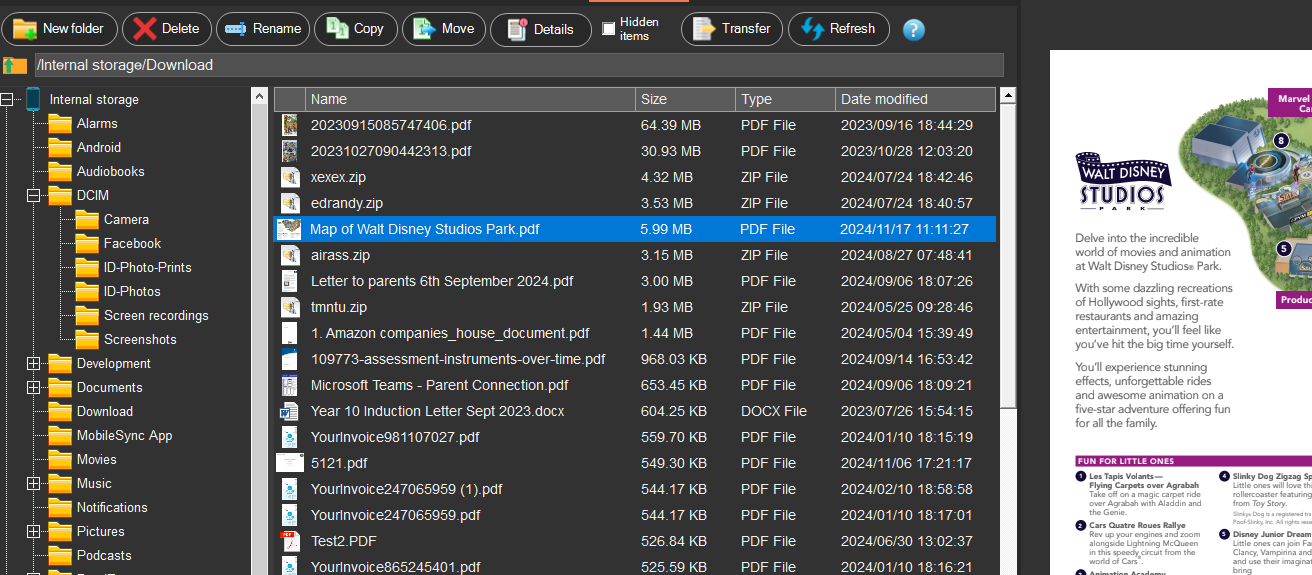
Task: Sort by the Size column header
Action: click(685, 99)
